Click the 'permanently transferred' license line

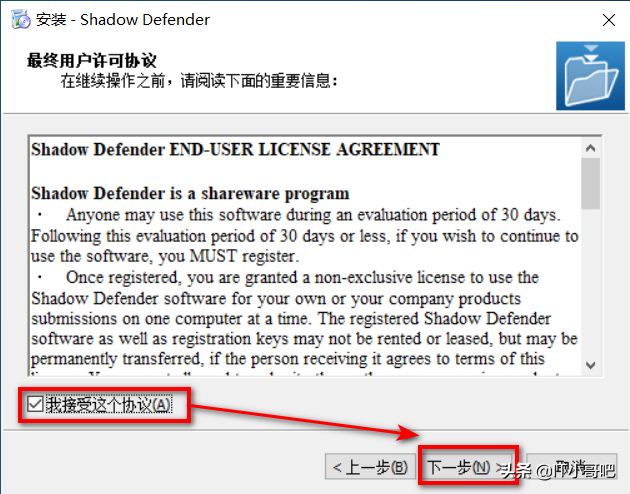[x=288, y=359]
